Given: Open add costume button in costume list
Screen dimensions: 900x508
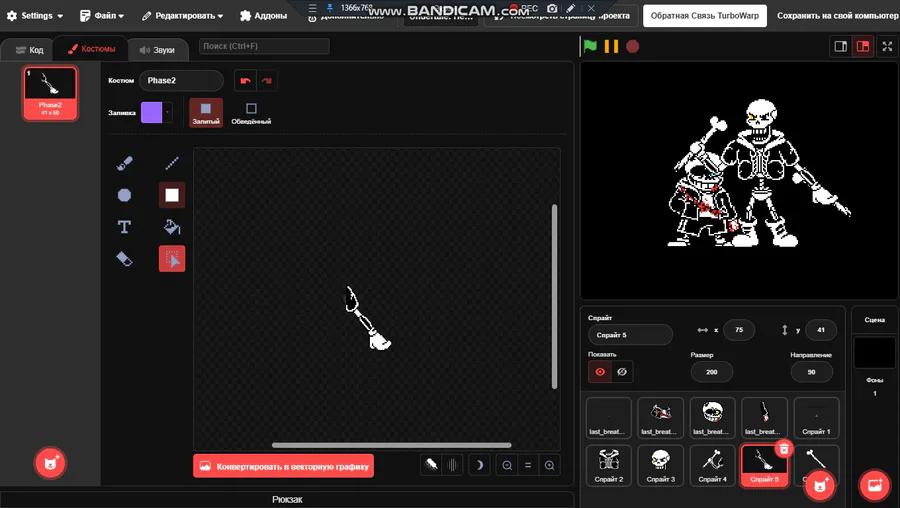Looking at the screenshot, I should click(51, 463).
